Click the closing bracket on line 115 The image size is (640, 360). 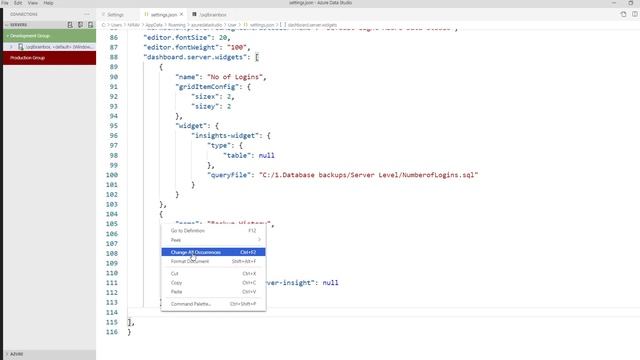(x=130, y=322)
